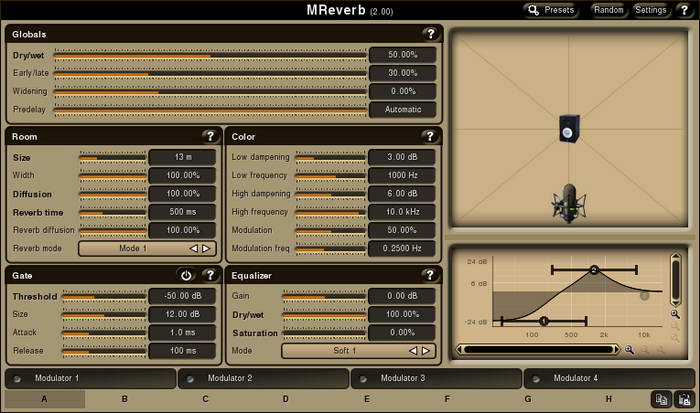Switch to preset slot F
Image resolution: width=700 pixels, height=413 pixels.
(x=447, y=399)
